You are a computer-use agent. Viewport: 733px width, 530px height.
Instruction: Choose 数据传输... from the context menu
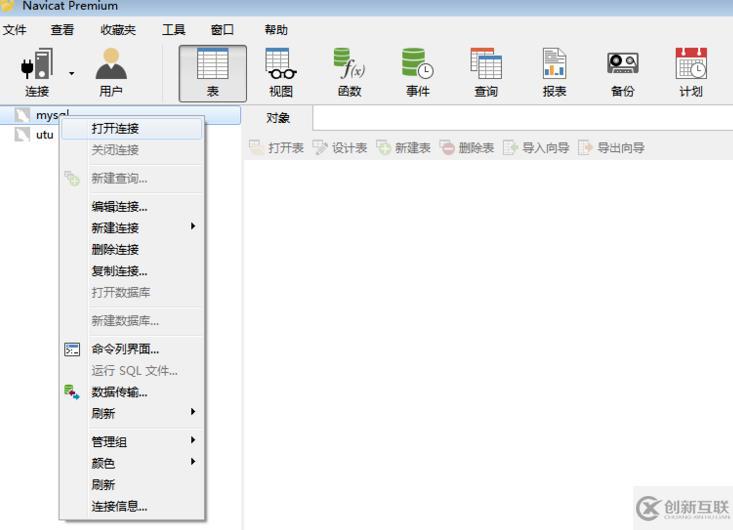132,392
